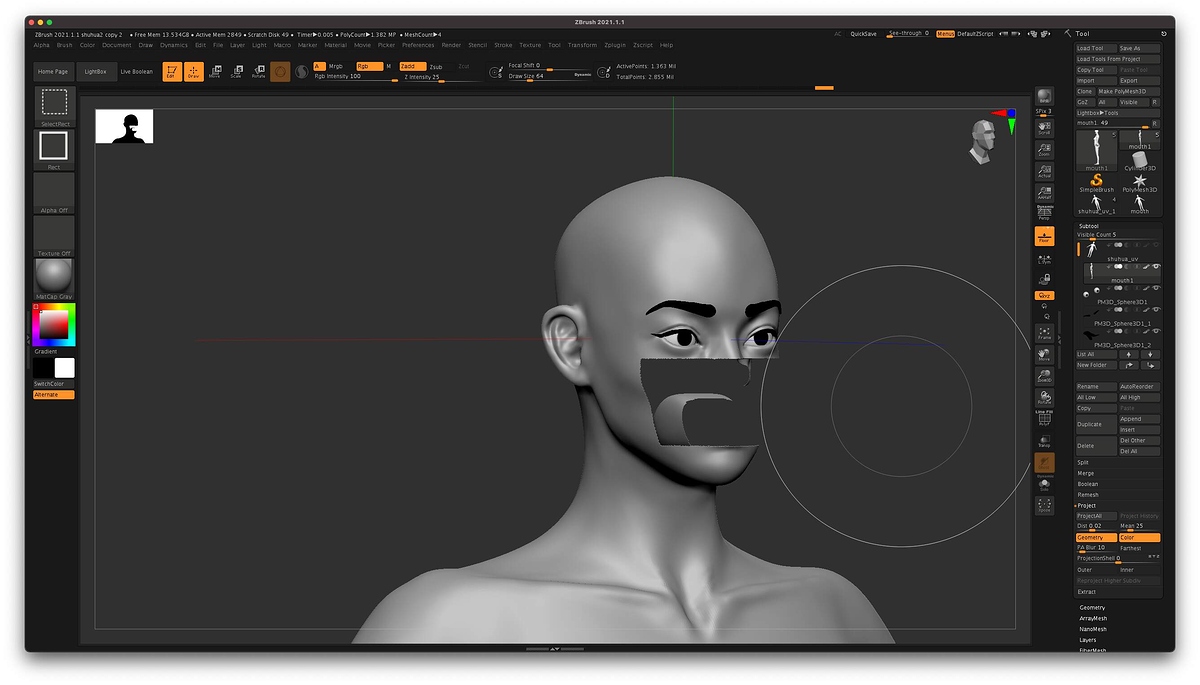Click the Zoom3D icon

click(x=1044, y=376)
